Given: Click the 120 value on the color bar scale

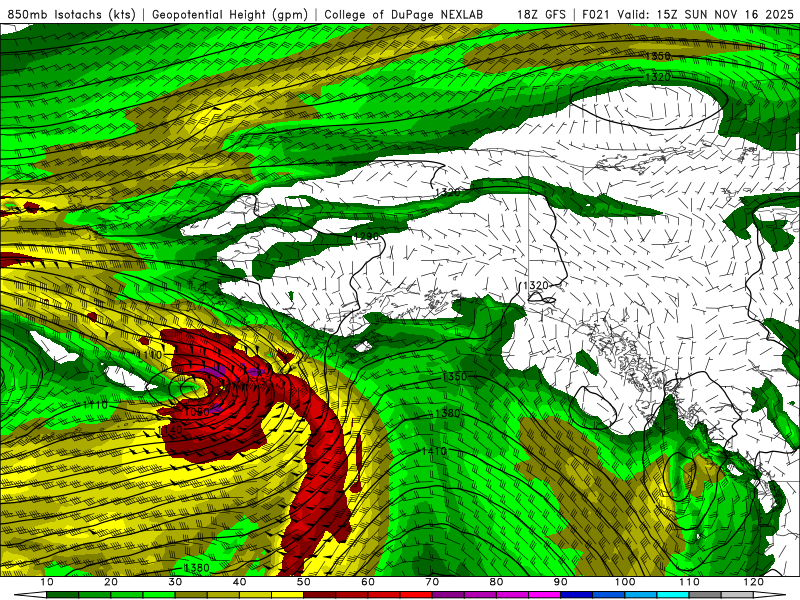Looking at the screenshot, I should [x=754, y=582].
